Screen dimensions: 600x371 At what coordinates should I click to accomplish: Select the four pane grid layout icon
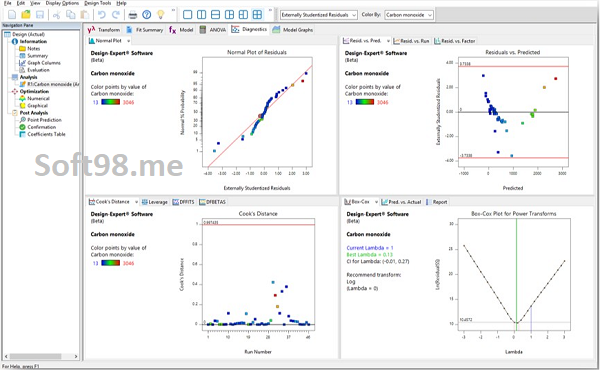pos(258,15)
